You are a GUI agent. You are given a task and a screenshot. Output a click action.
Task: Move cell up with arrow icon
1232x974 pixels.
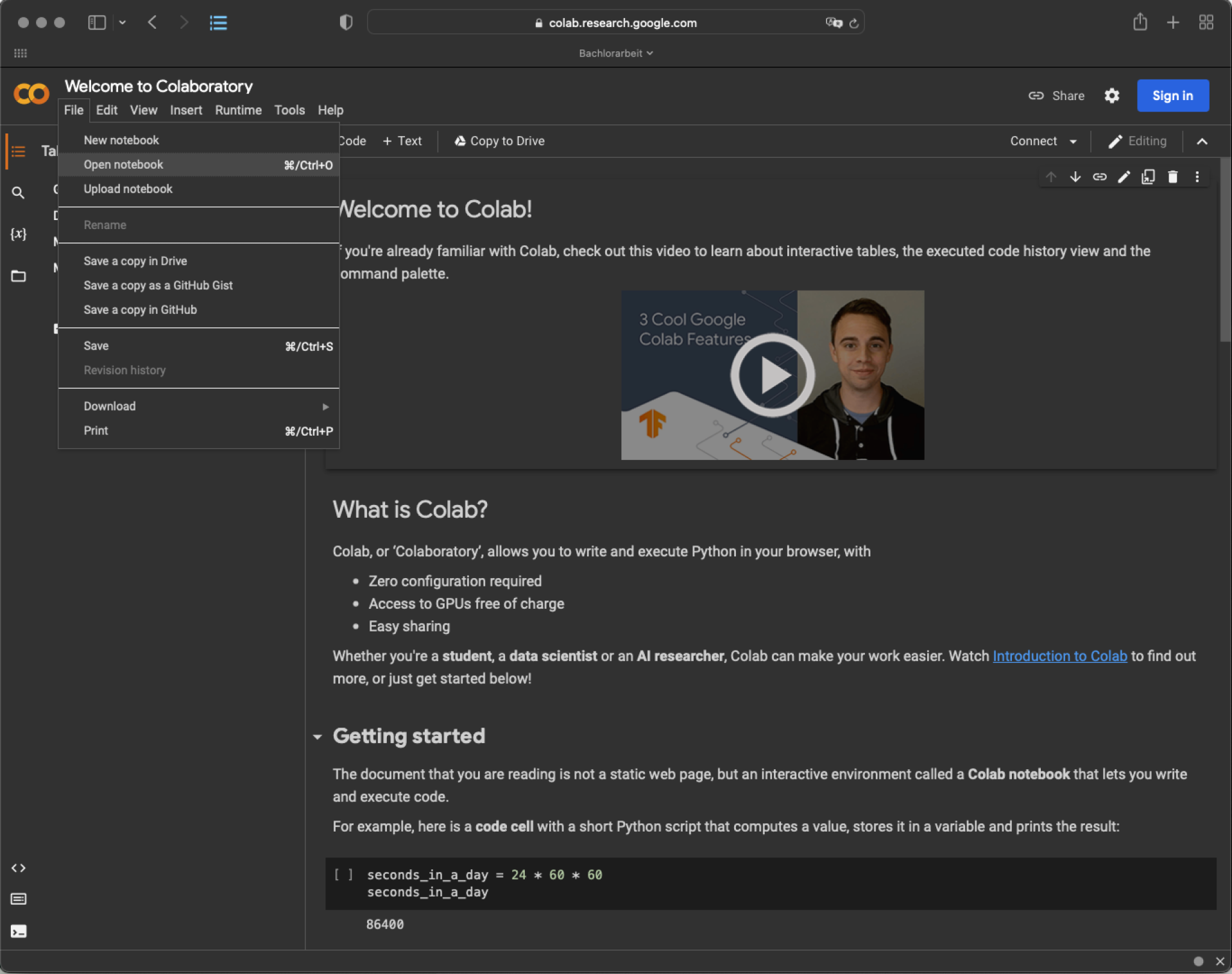click(1051, 177)
